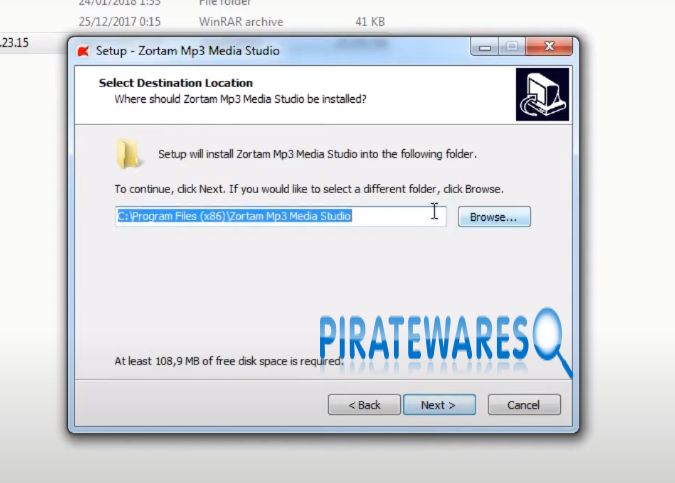The height and width of the screenshot is (483, 675).
Task: Click Browse to choose a different folder
Action: coord(494,217)
